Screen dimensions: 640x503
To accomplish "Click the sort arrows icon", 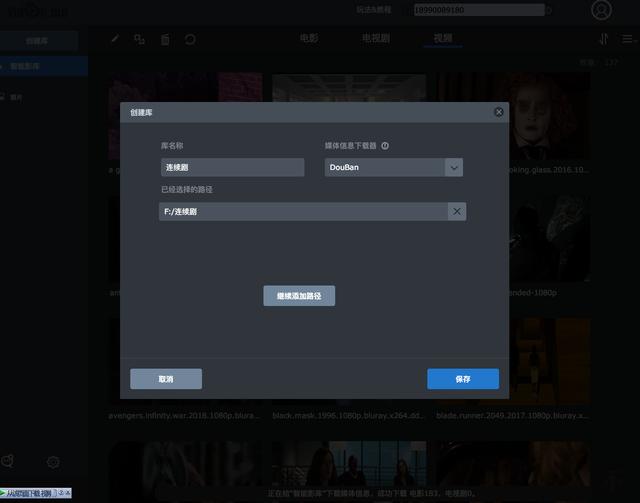I will pos(604,39).
